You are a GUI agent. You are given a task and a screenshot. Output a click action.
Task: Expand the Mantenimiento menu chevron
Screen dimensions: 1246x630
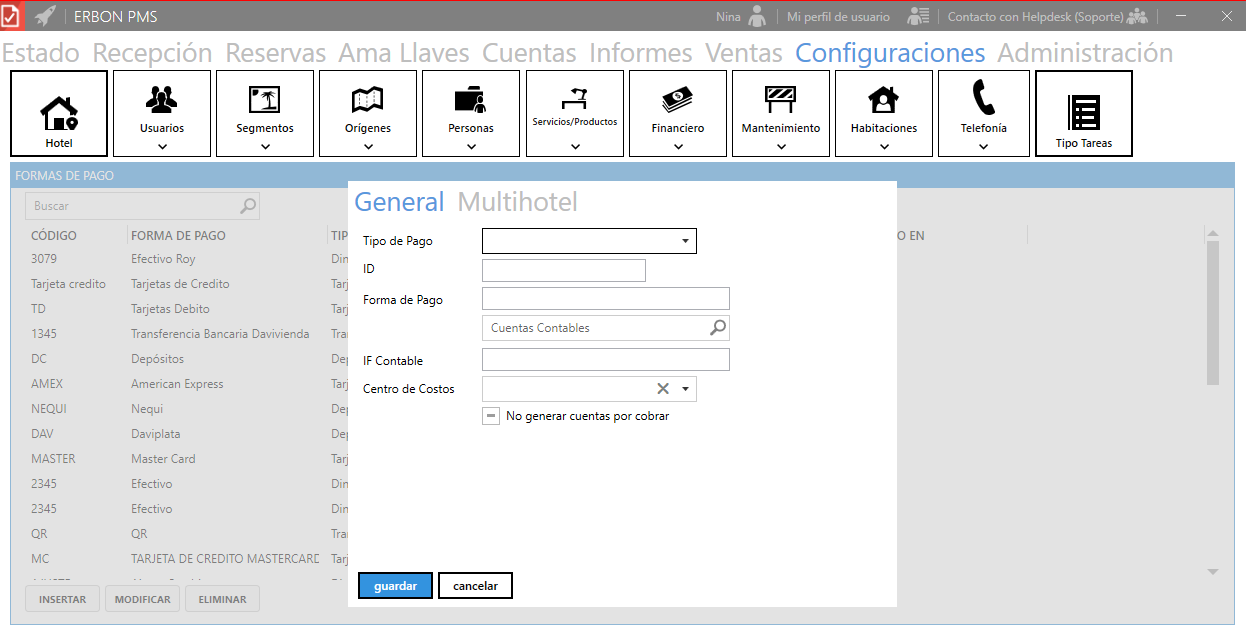point(781,146)
